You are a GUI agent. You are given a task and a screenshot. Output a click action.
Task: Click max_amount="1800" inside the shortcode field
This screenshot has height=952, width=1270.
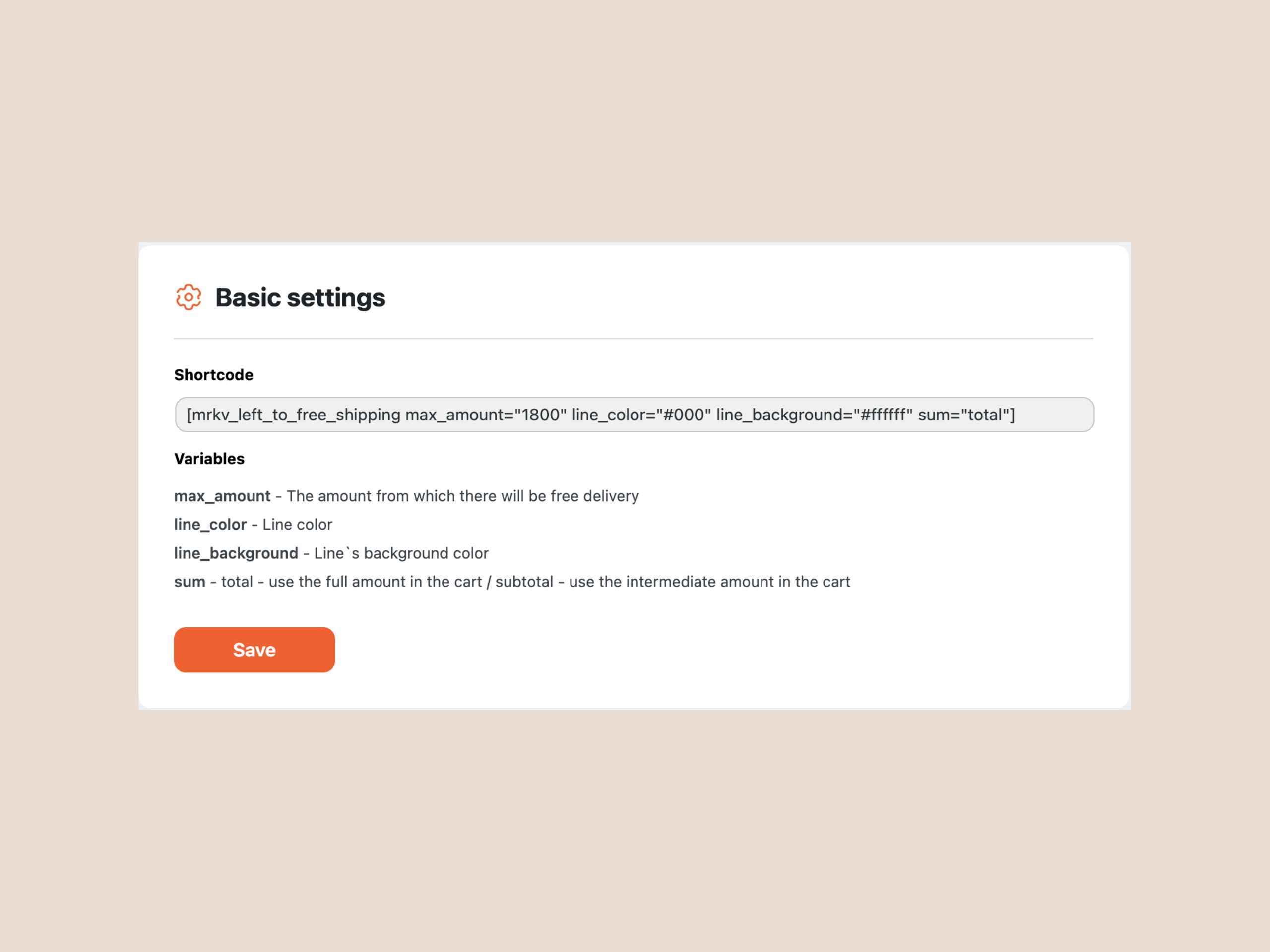click(486, 415)
